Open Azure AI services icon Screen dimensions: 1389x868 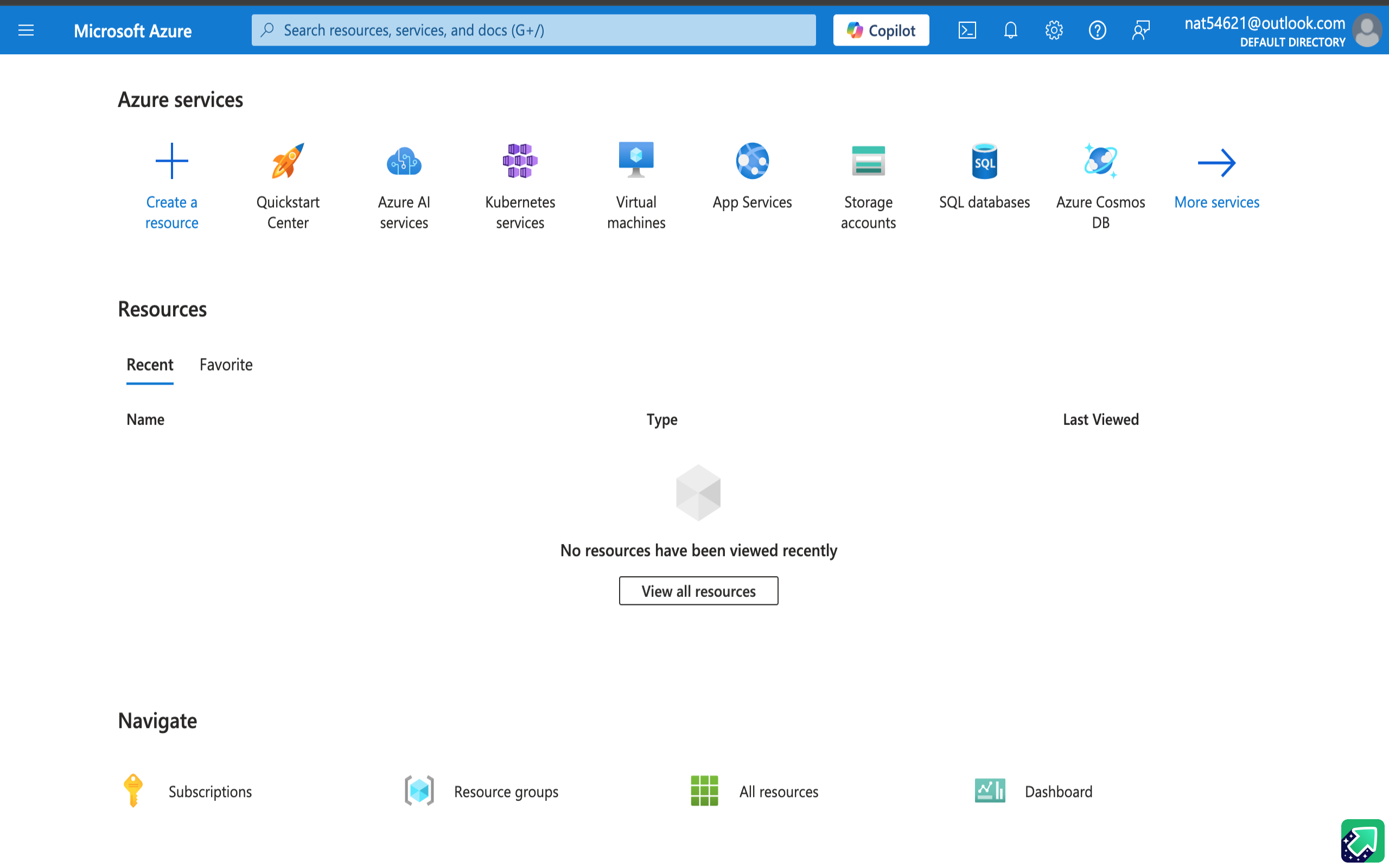pos(404,161)
